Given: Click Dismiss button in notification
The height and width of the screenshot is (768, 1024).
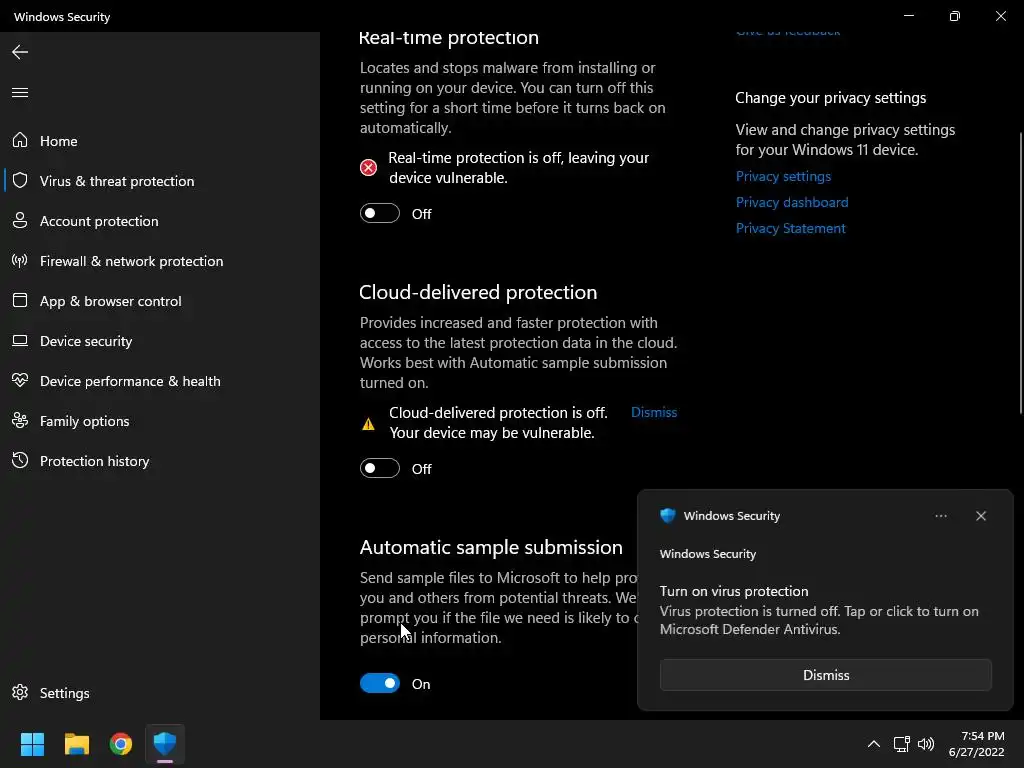Looking at the screenshot, I should tap(825, 675).
